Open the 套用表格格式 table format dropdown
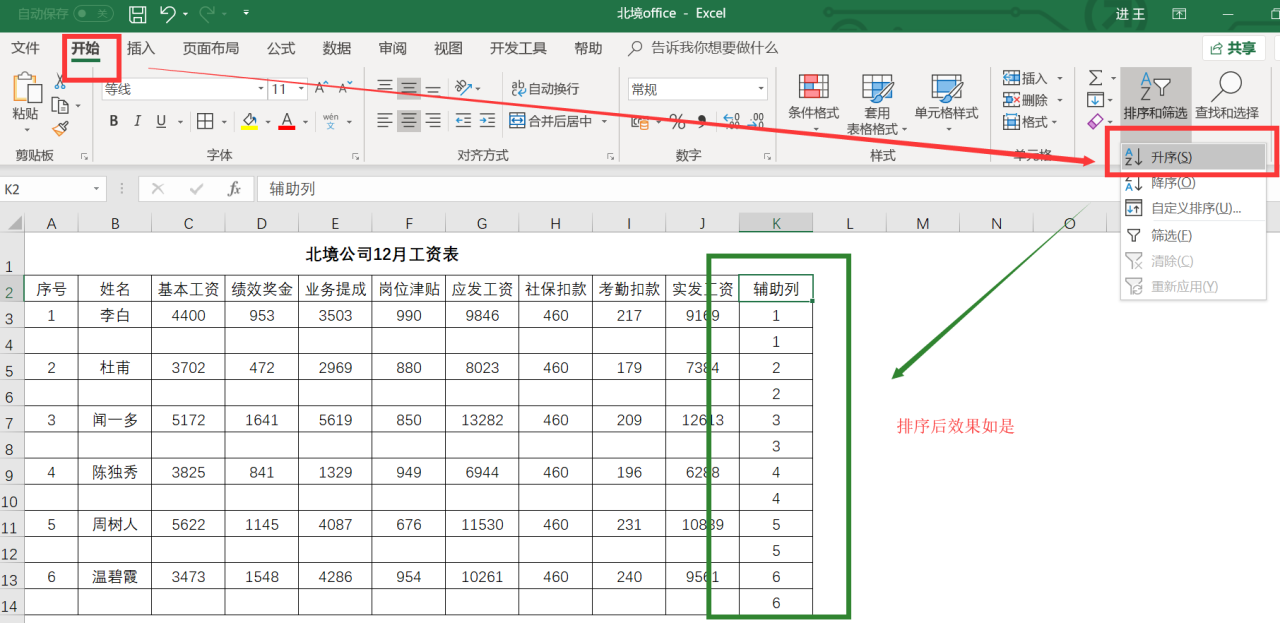1280x623 pixels. 877,103
